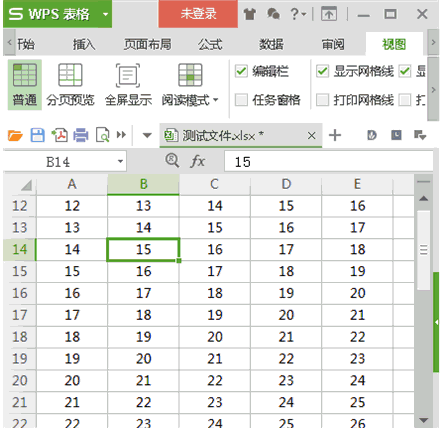
Task: Click the Print icon
Action: pyautogui.click(x=81, y=135)
